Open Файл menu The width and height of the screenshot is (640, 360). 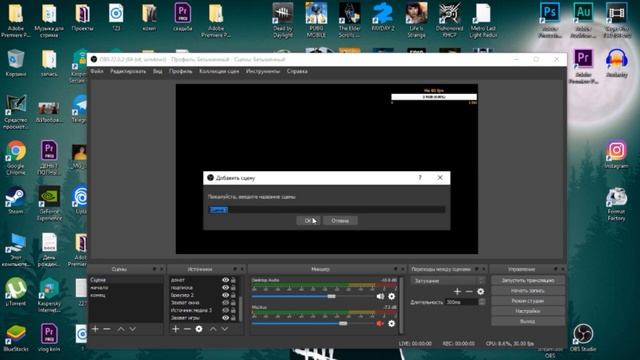coord(97,71)
